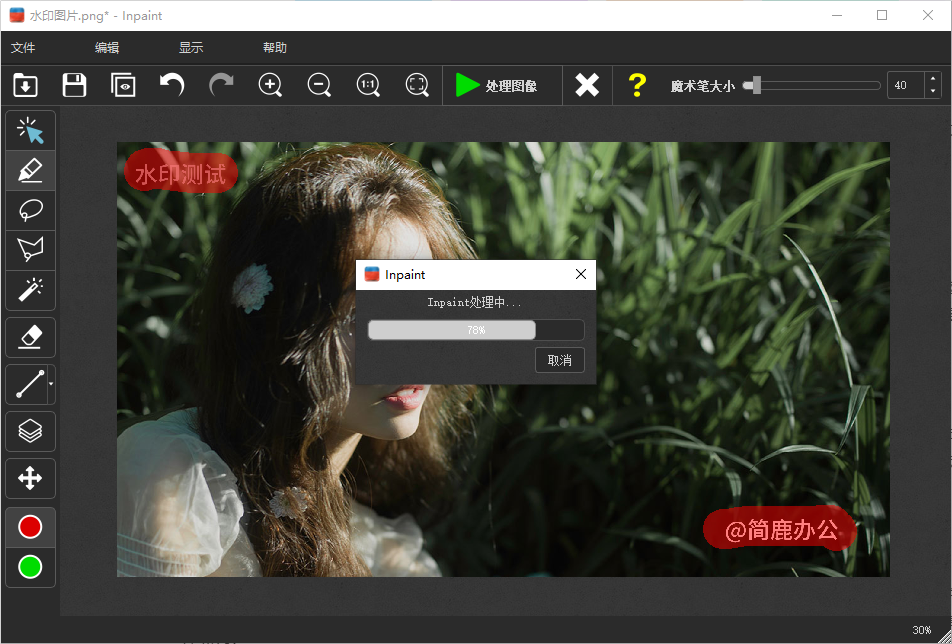Select the green marker color
The height and width of the screenshot is (644, 952).
point(30,567)
